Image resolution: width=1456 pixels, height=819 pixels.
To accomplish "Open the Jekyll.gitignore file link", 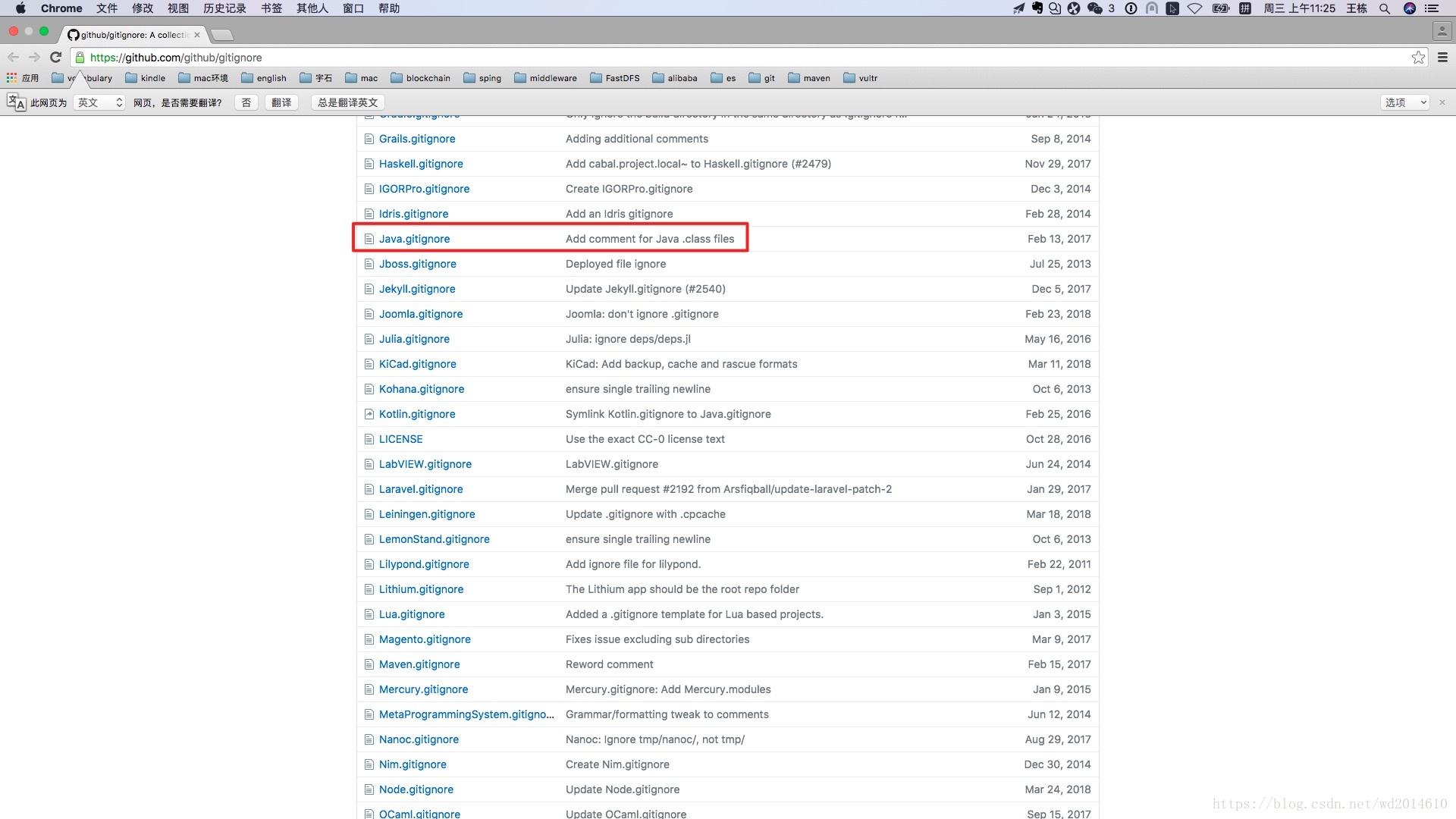I will tap(417, 289).
